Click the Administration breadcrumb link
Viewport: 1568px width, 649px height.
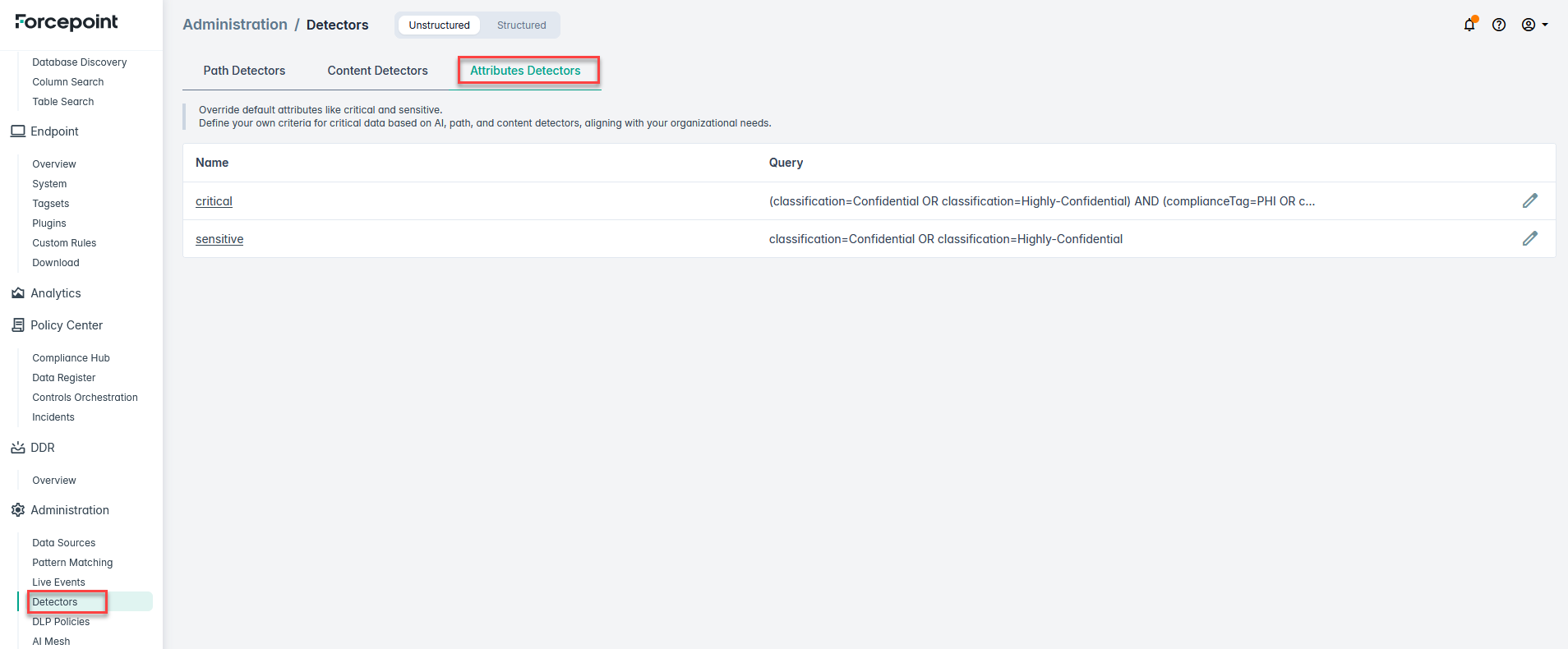[x=235, y=25]
